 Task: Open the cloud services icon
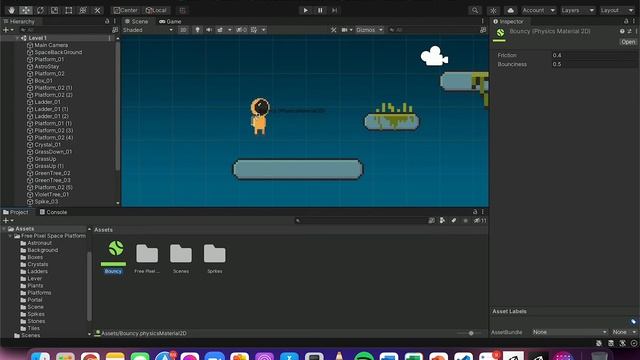(x=510, y=10)
